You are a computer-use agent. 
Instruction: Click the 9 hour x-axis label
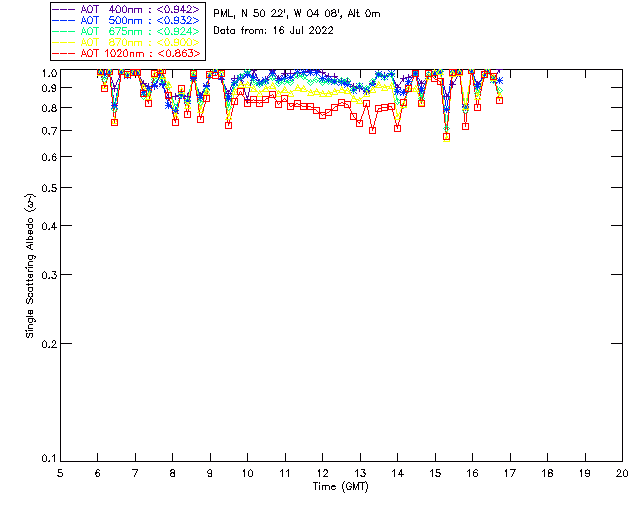coord(210,473)
